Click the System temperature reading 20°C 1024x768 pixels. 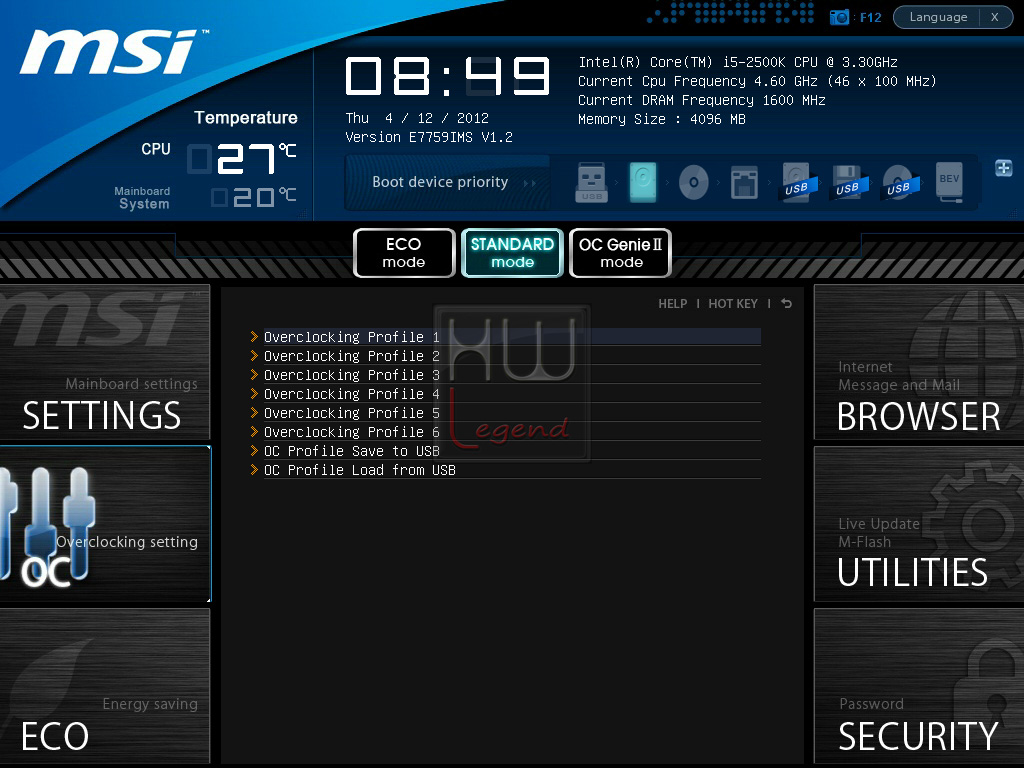tap(253, 197)
